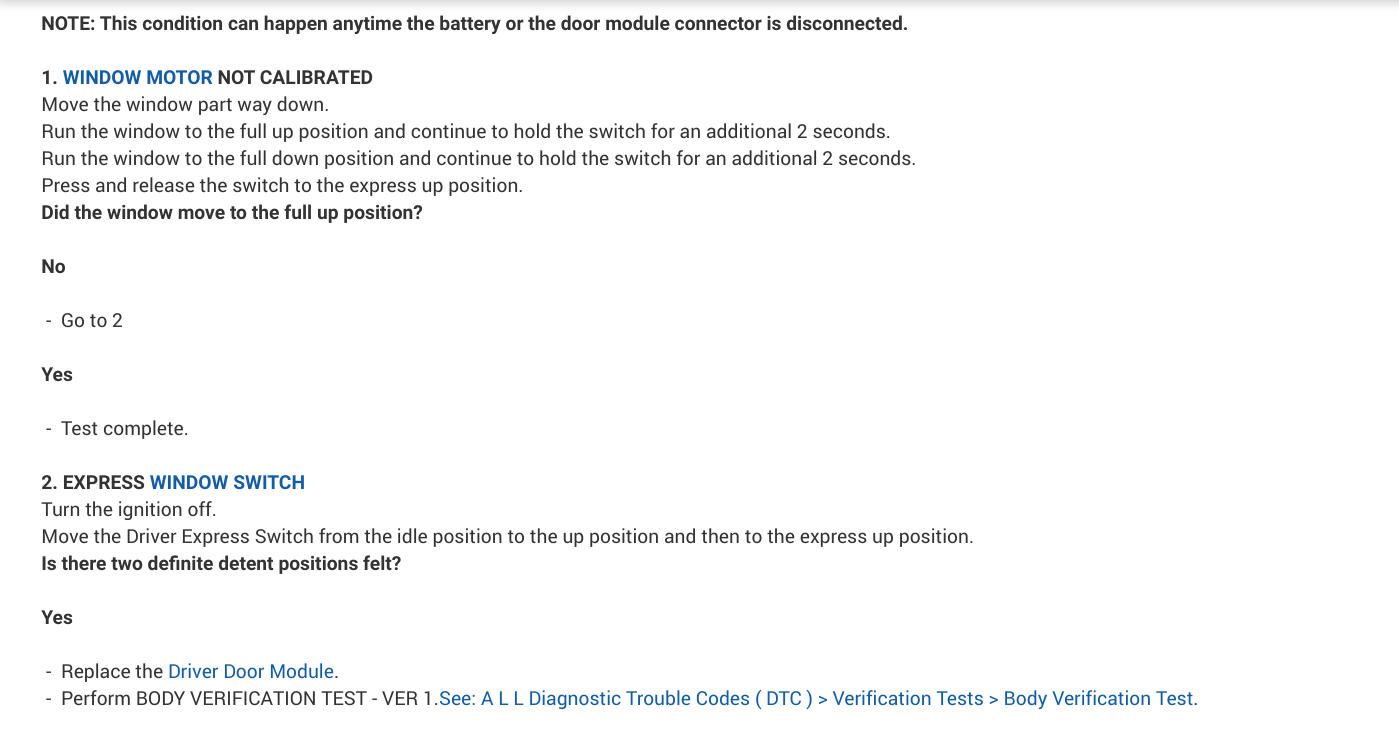Viewport: 1399px width, 733px height.
Task: Click the "two definite detent positions" question
Action: coord(221,563)
